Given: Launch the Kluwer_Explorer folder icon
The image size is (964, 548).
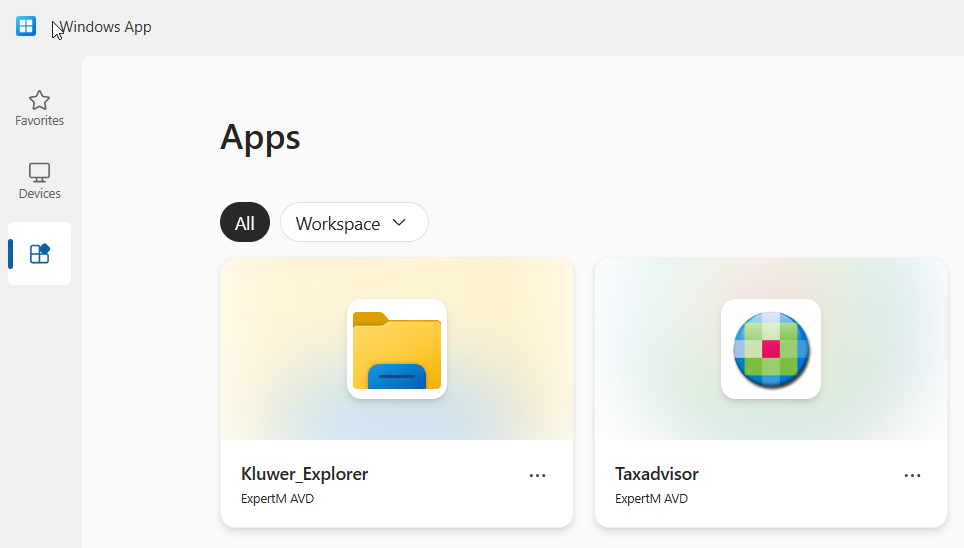Looking at the screenshot, I should coord(396,349).
